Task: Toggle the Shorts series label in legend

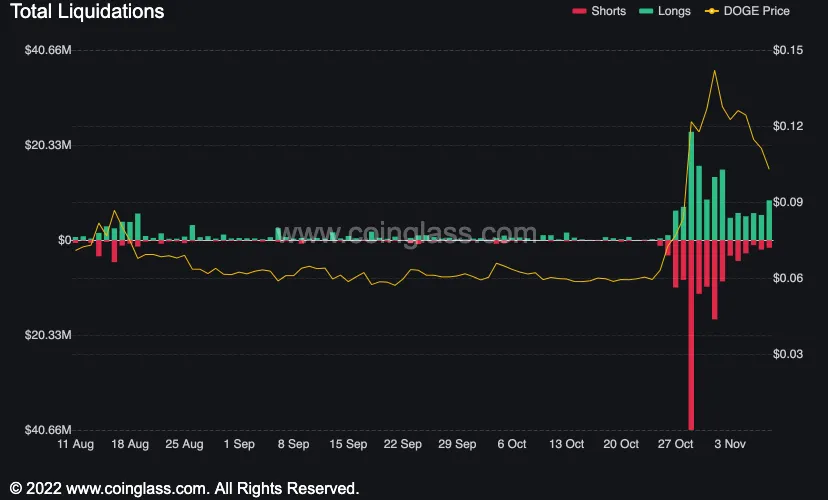Action: pyautogui.click(x=608, y=11)
